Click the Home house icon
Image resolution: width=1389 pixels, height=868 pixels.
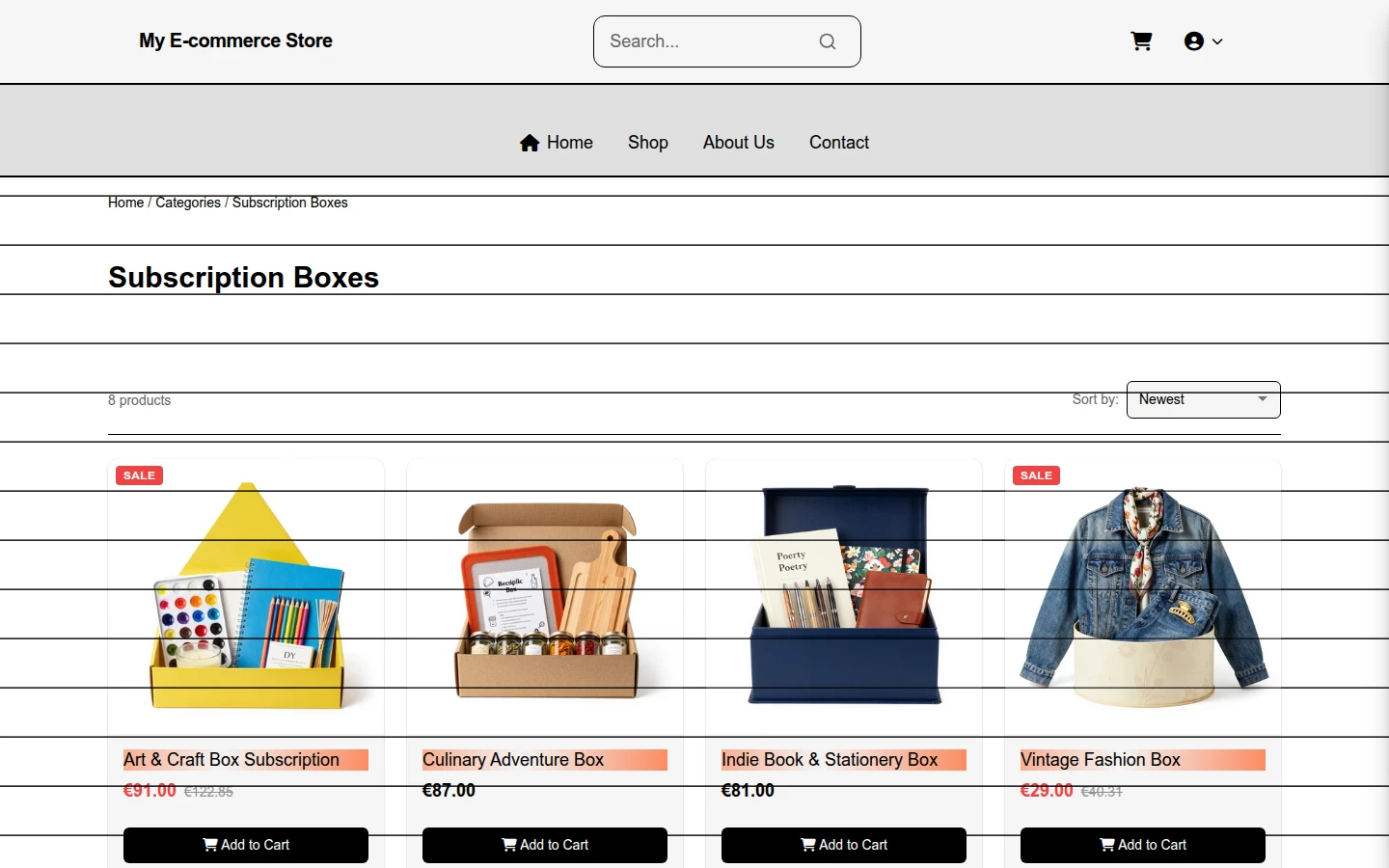tap(530, 143)
